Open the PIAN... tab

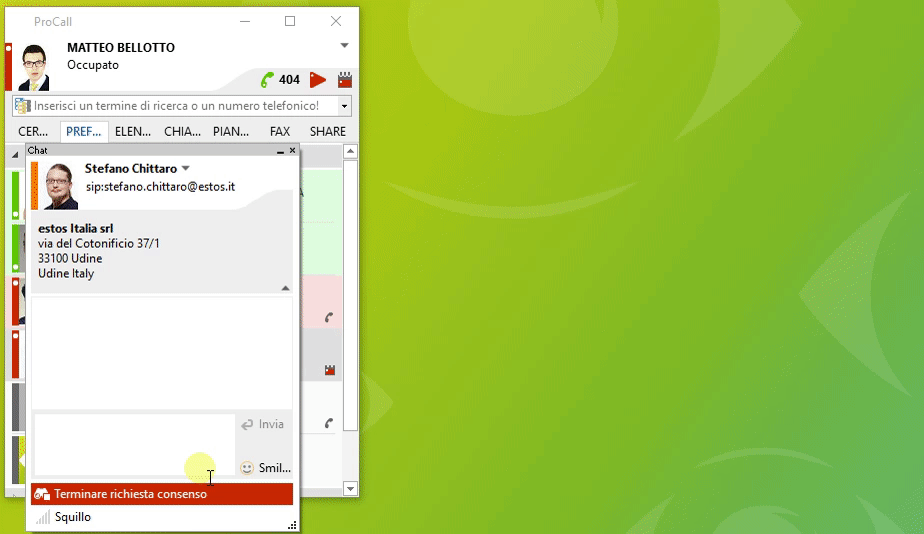[x=231, y=131]
